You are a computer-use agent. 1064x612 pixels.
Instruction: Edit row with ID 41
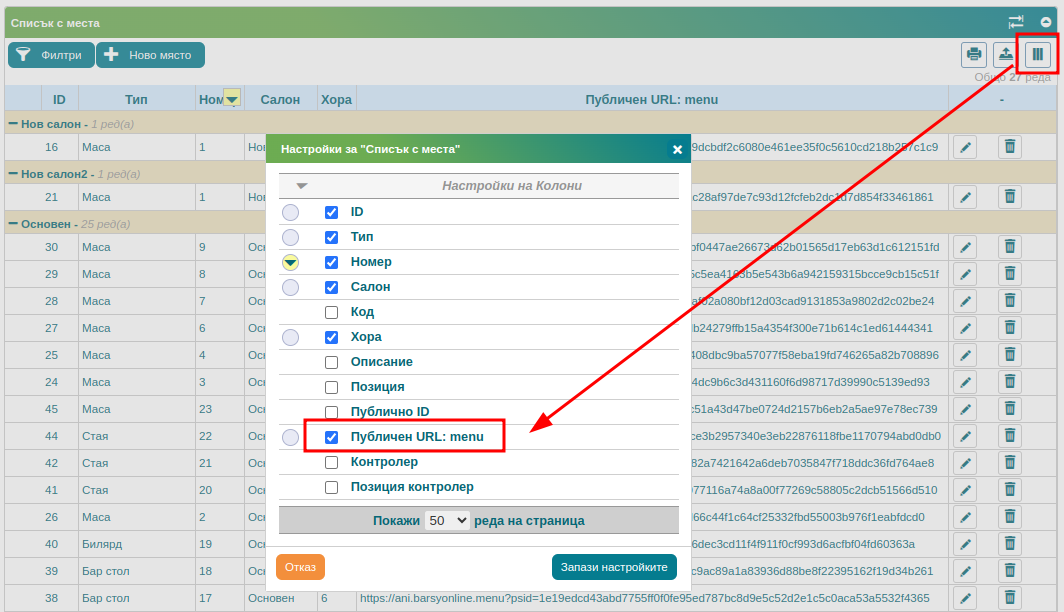[965, 490]
